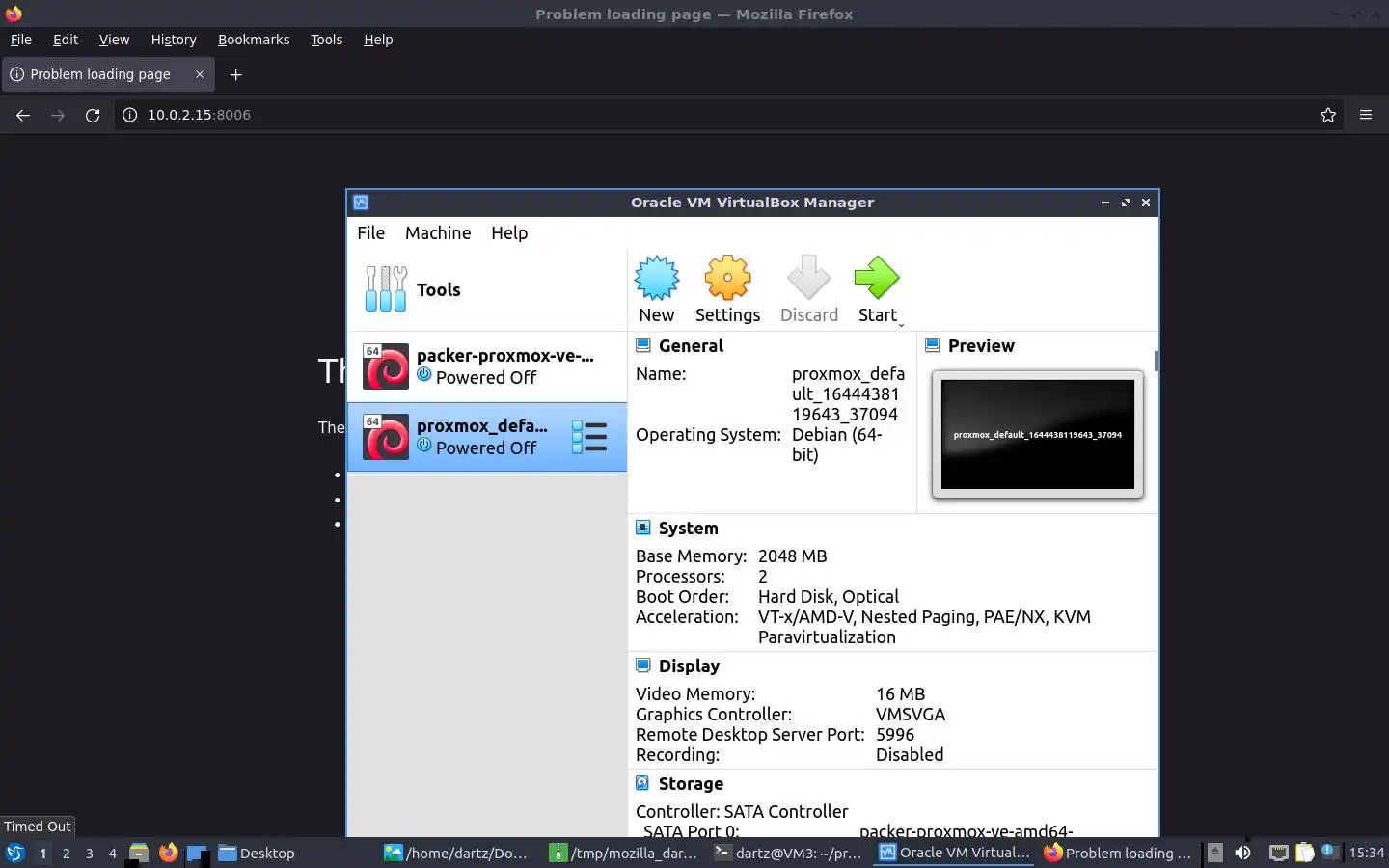The width and height of the screenshot is (1389, 868).
Task: Open machine tools menu for proxmox_defa VM
Action: click(589, 437)
